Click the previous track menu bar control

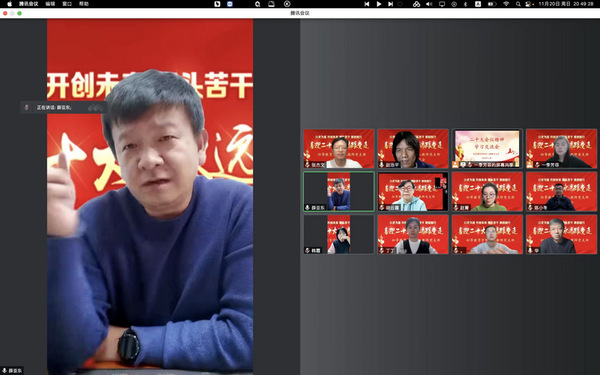point(367,4)
